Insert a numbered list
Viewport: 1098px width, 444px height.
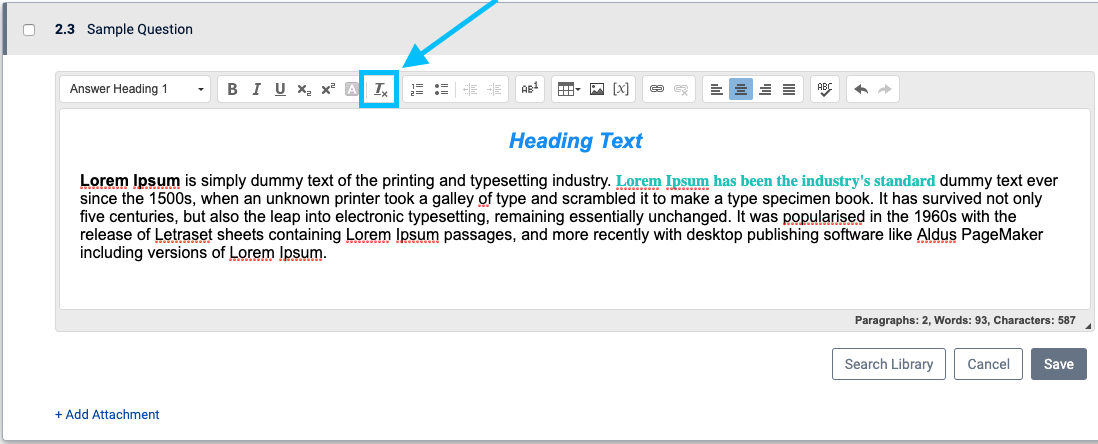click(x=417, y=89)
